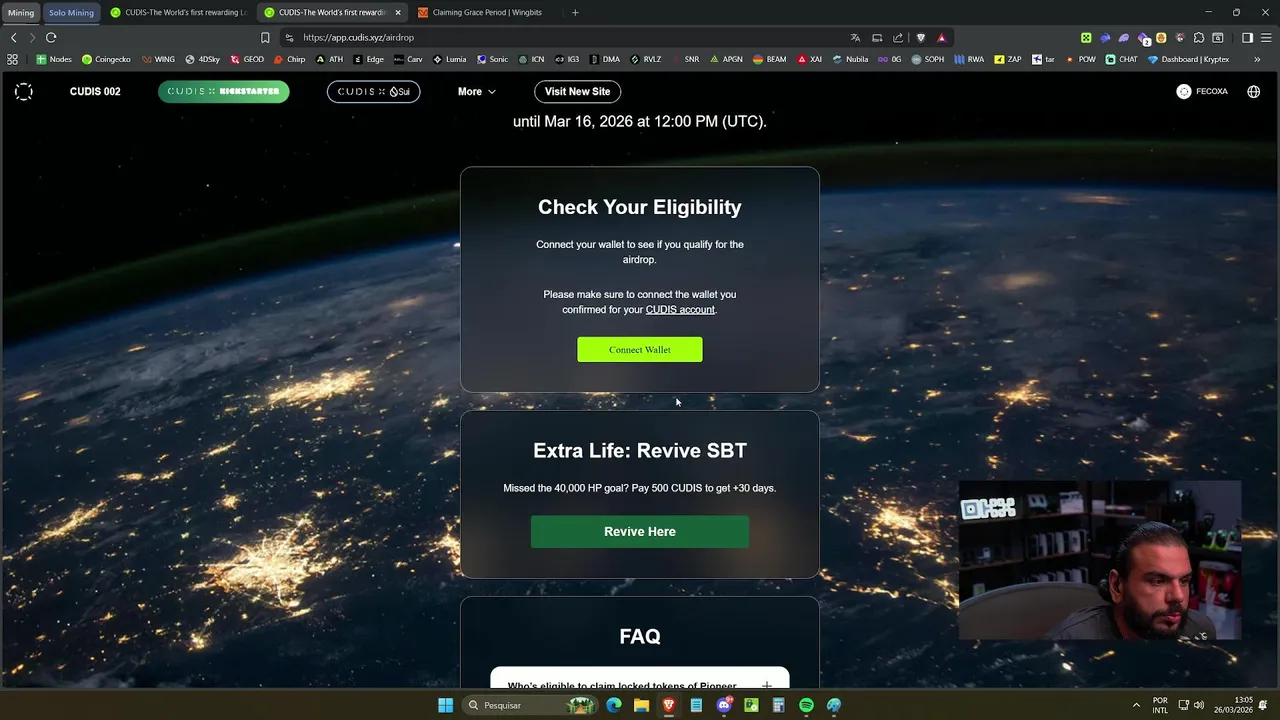Open the Lumia bookmark
1280x720 pixels.
[451, 59]
